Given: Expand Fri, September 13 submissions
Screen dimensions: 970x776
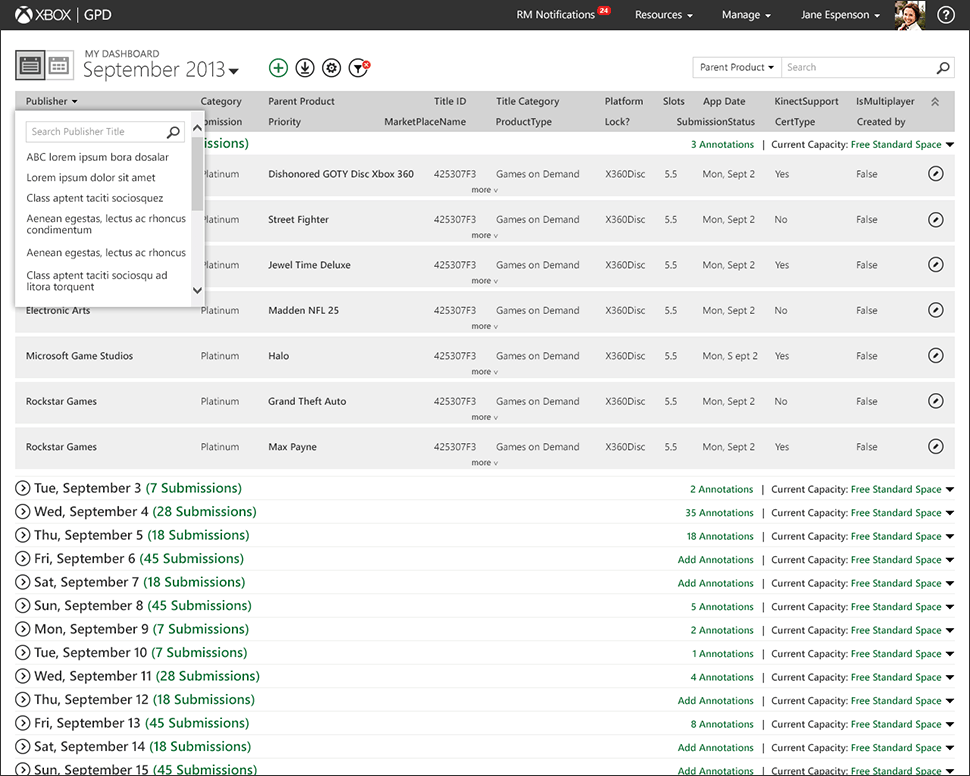Looking at the screenshot, I should pos(22,723).
